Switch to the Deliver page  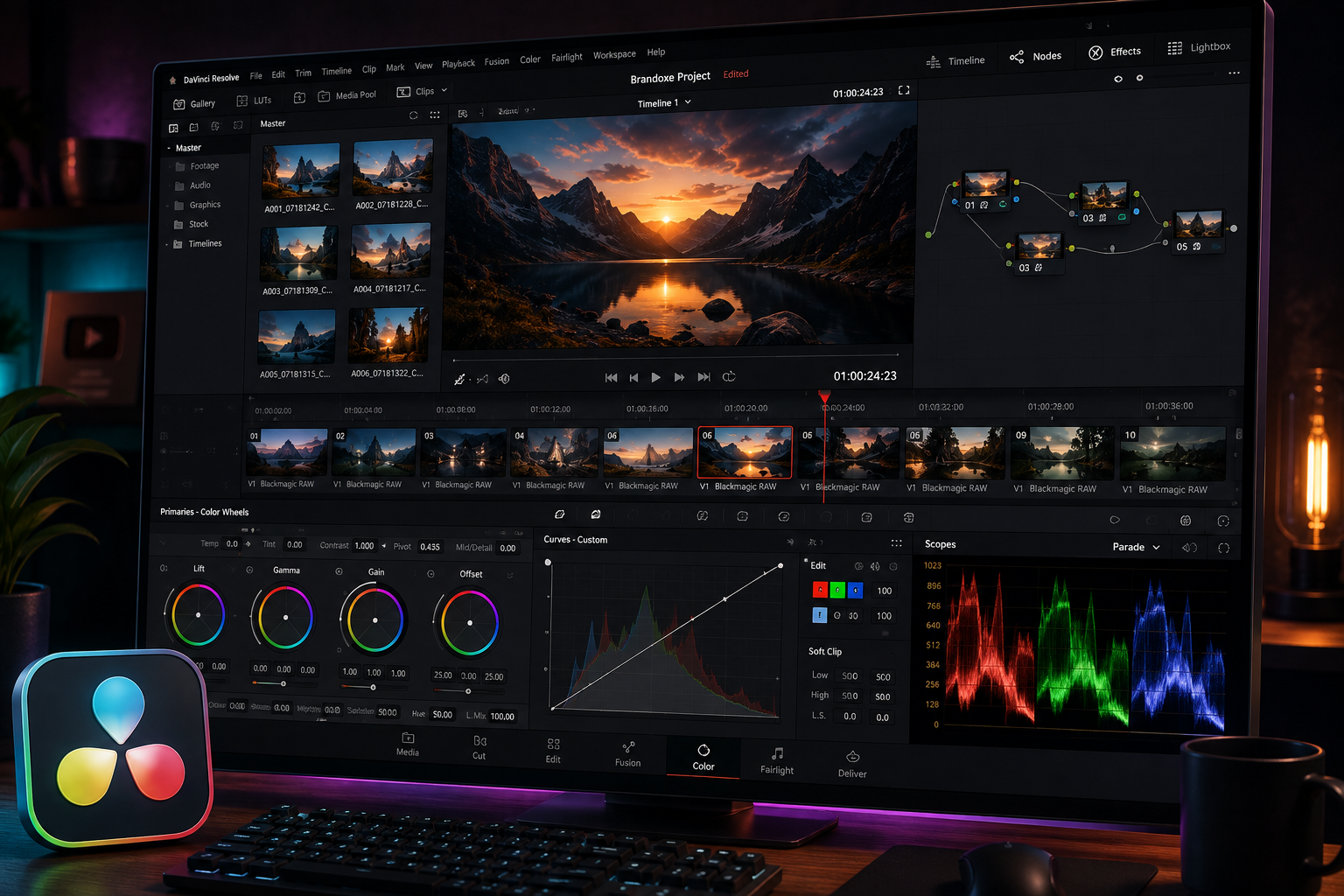(x=852, y=765)
